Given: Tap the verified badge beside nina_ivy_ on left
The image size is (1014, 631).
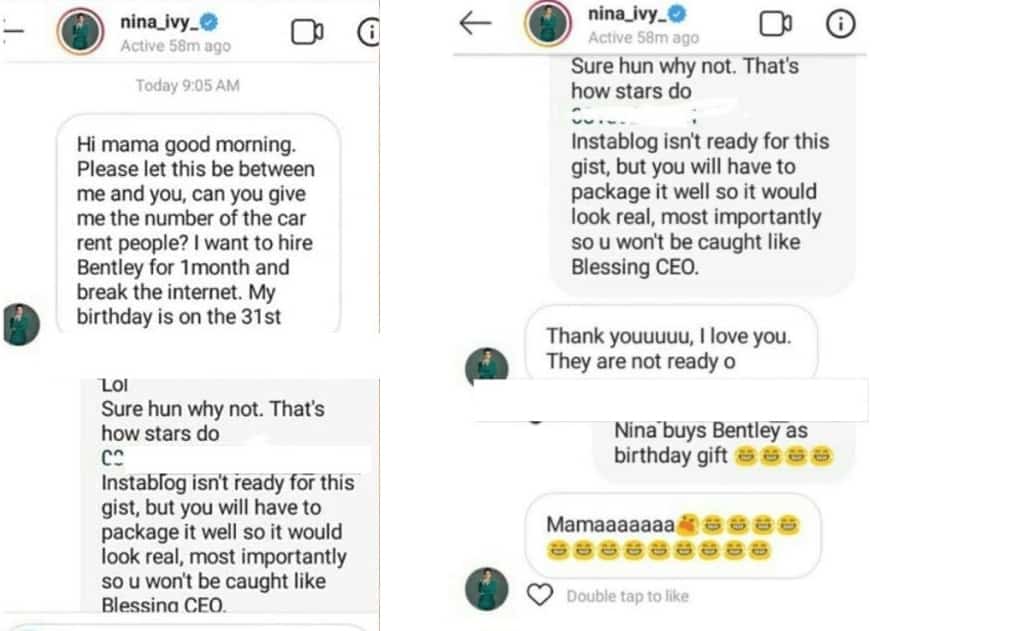Looking at the screenshot, I should tap(210, 22).
